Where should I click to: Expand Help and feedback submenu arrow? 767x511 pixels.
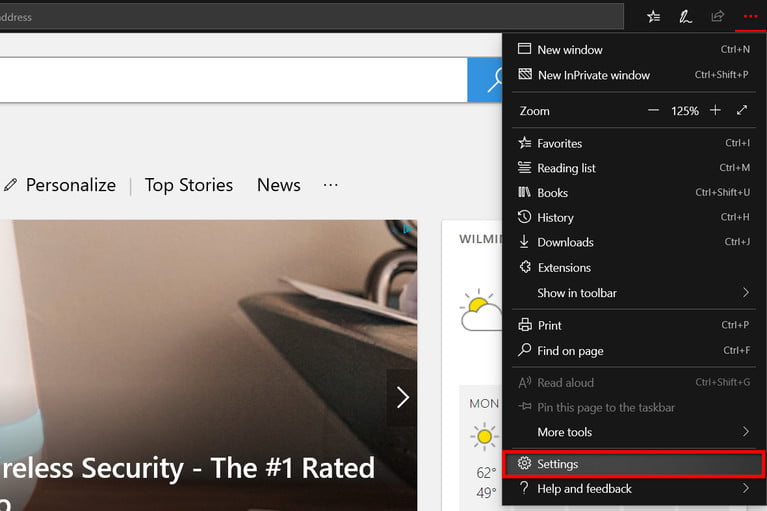(x=745, y=488)
